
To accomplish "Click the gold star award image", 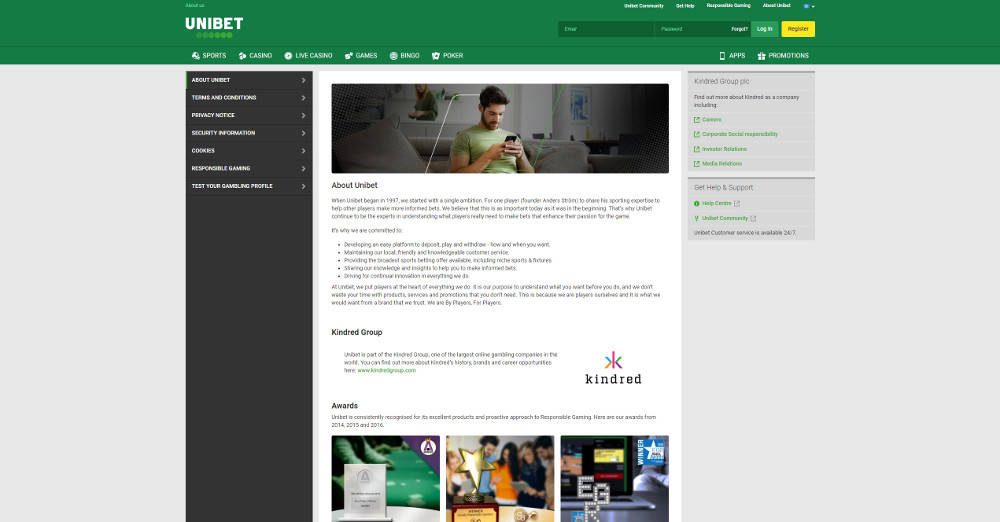I will tap(500, 479).
